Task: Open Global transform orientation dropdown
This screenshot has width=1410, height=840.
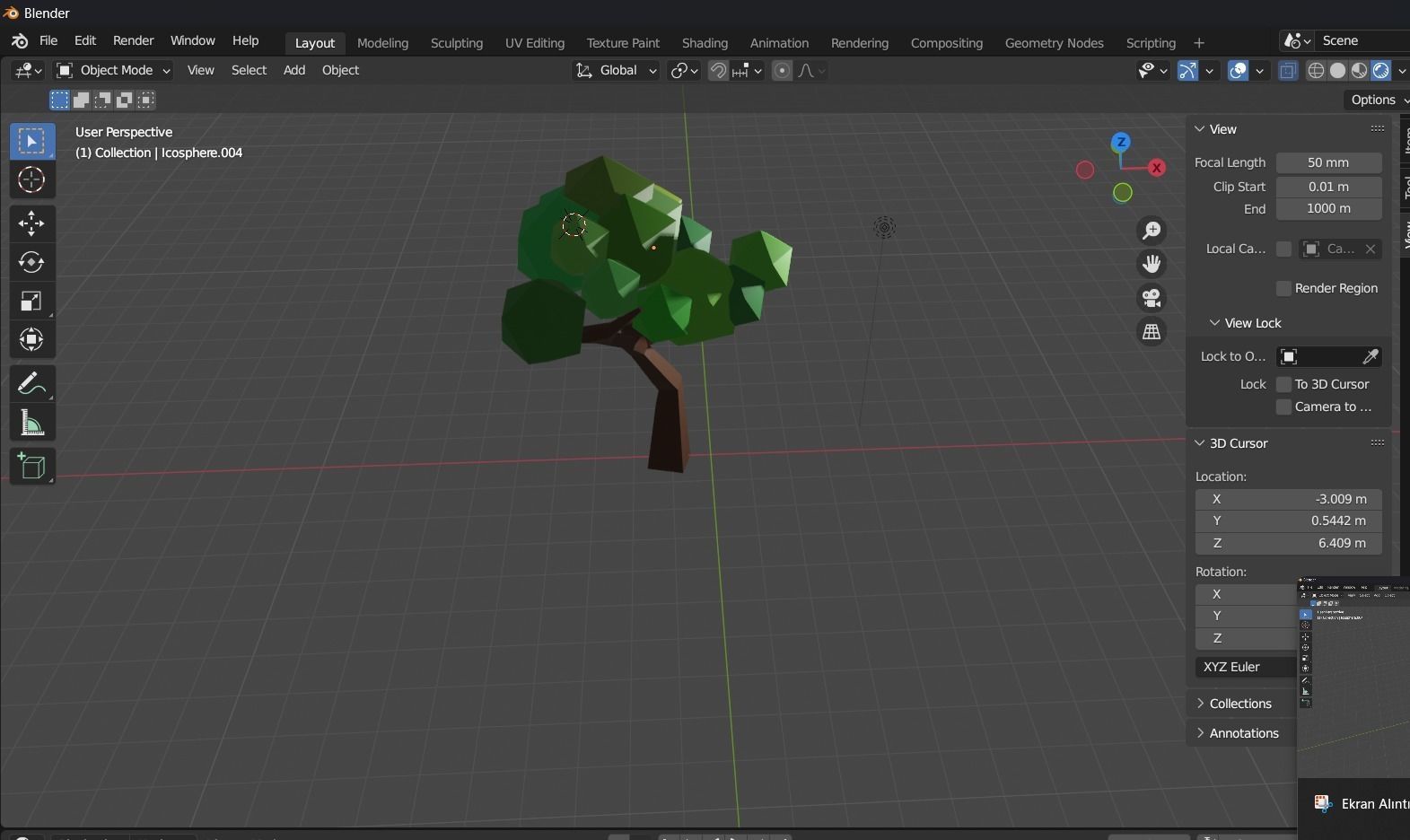Action: coord(616,70)
